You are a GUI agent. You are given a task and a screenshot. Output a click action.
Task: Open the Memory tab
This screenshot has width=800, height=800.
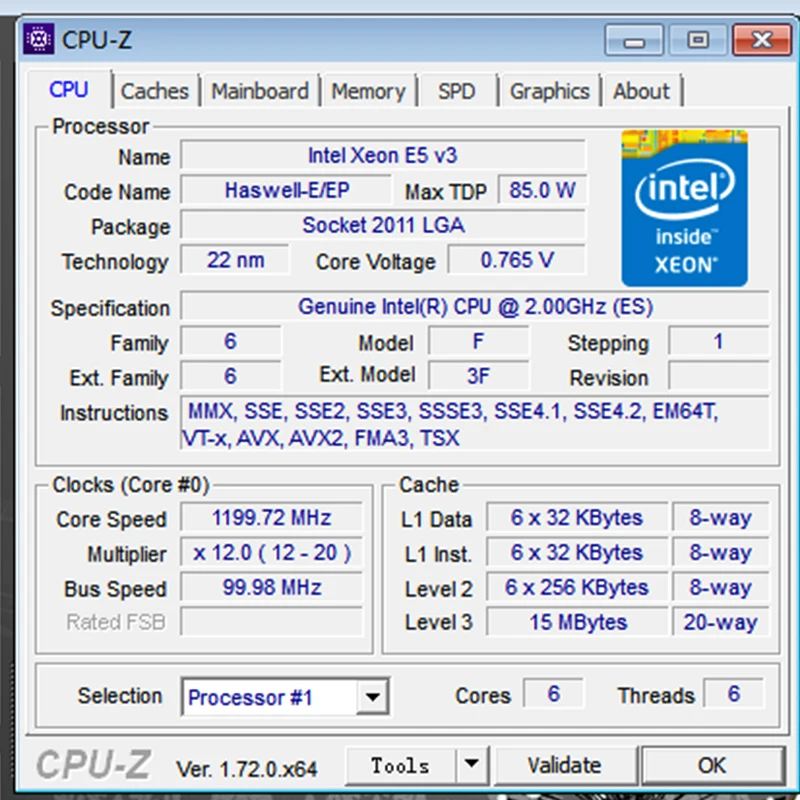[368, 92]
